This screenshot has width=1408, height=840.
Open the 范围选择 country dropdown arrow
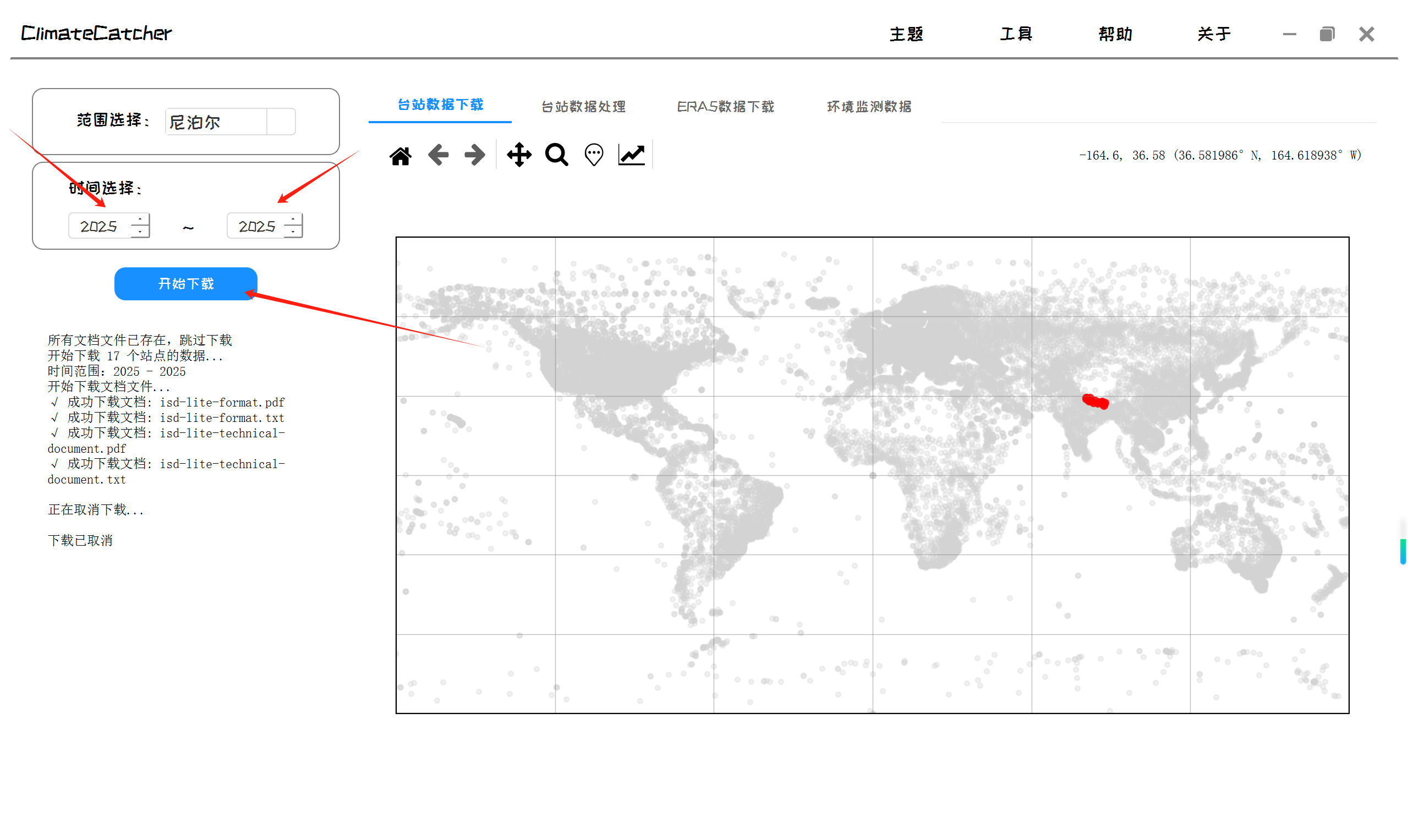(x=281, y=122)
